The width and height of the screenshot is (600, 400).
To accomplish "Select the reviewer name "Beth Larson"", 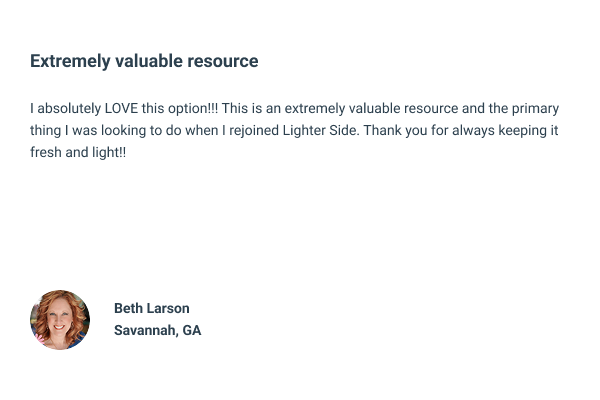I will click(151, 308).
